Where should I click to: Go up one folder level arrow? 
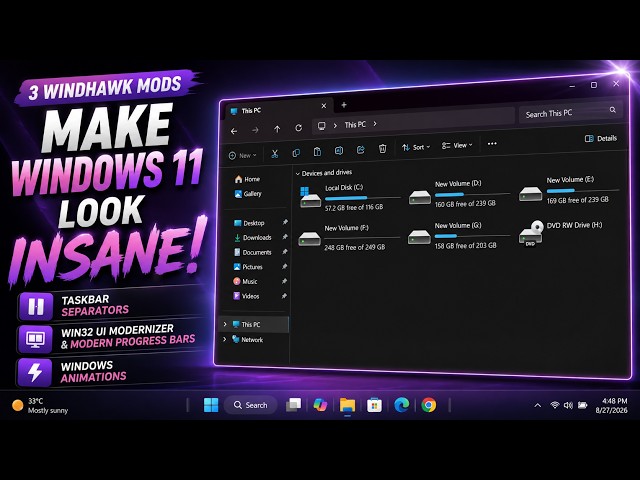pos(277,129)
